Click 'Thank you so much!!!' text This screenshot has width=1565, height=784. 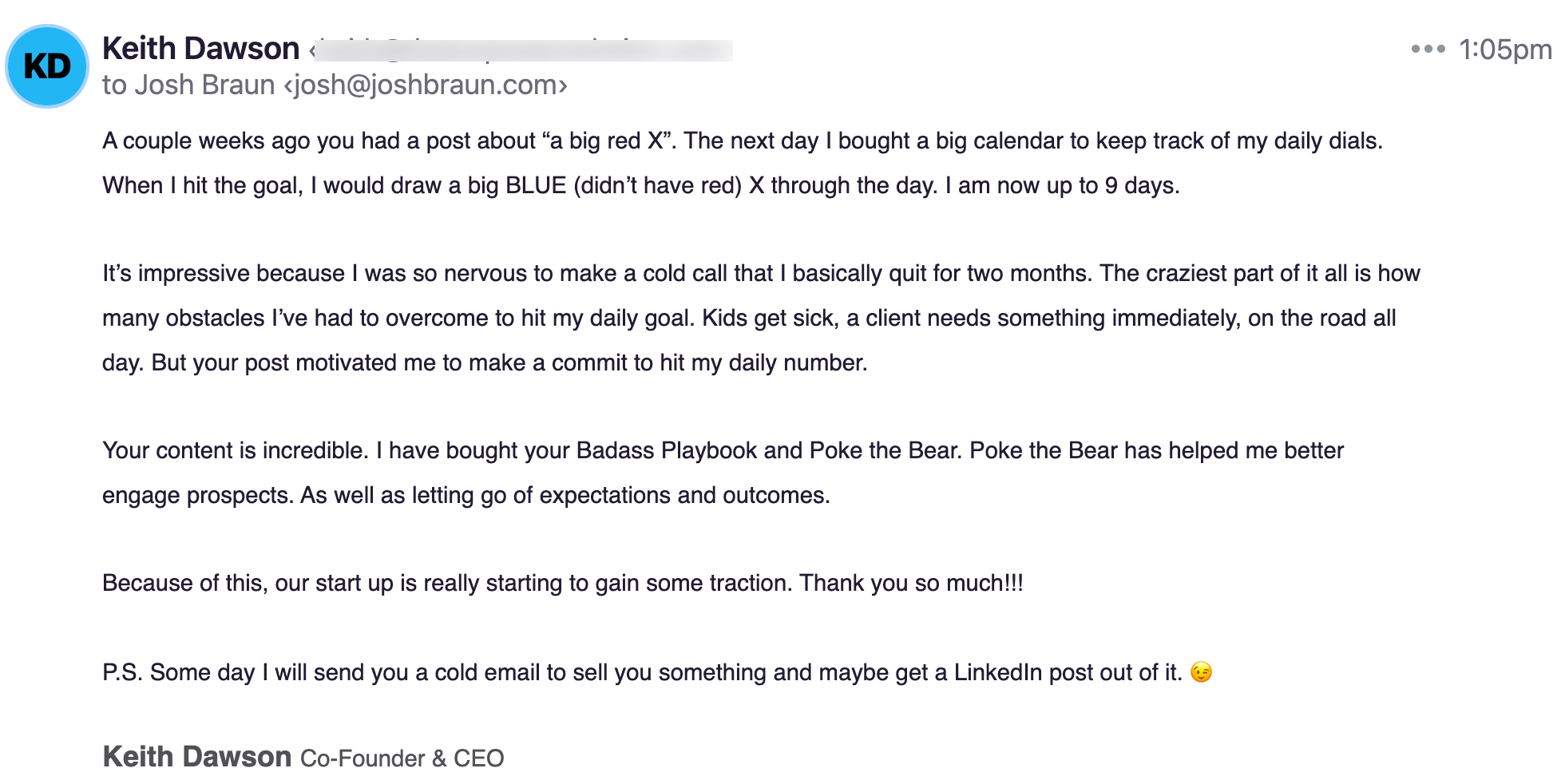(911, 583)
